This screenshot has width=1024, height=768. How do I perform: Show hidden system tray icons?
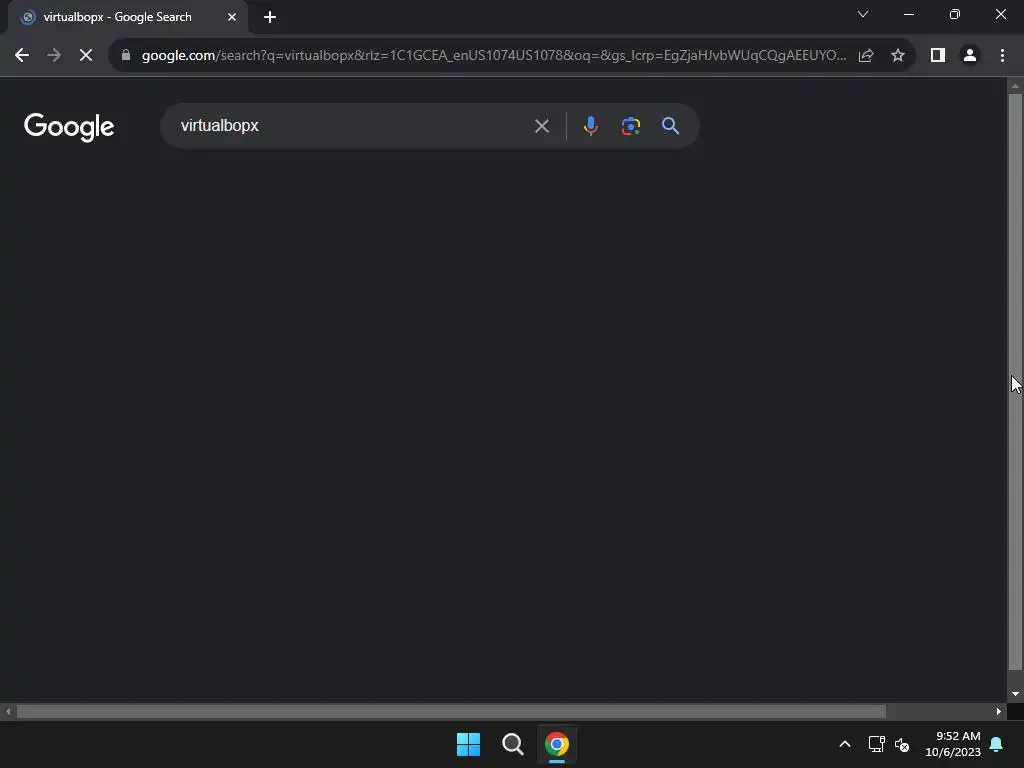[844, 744]
